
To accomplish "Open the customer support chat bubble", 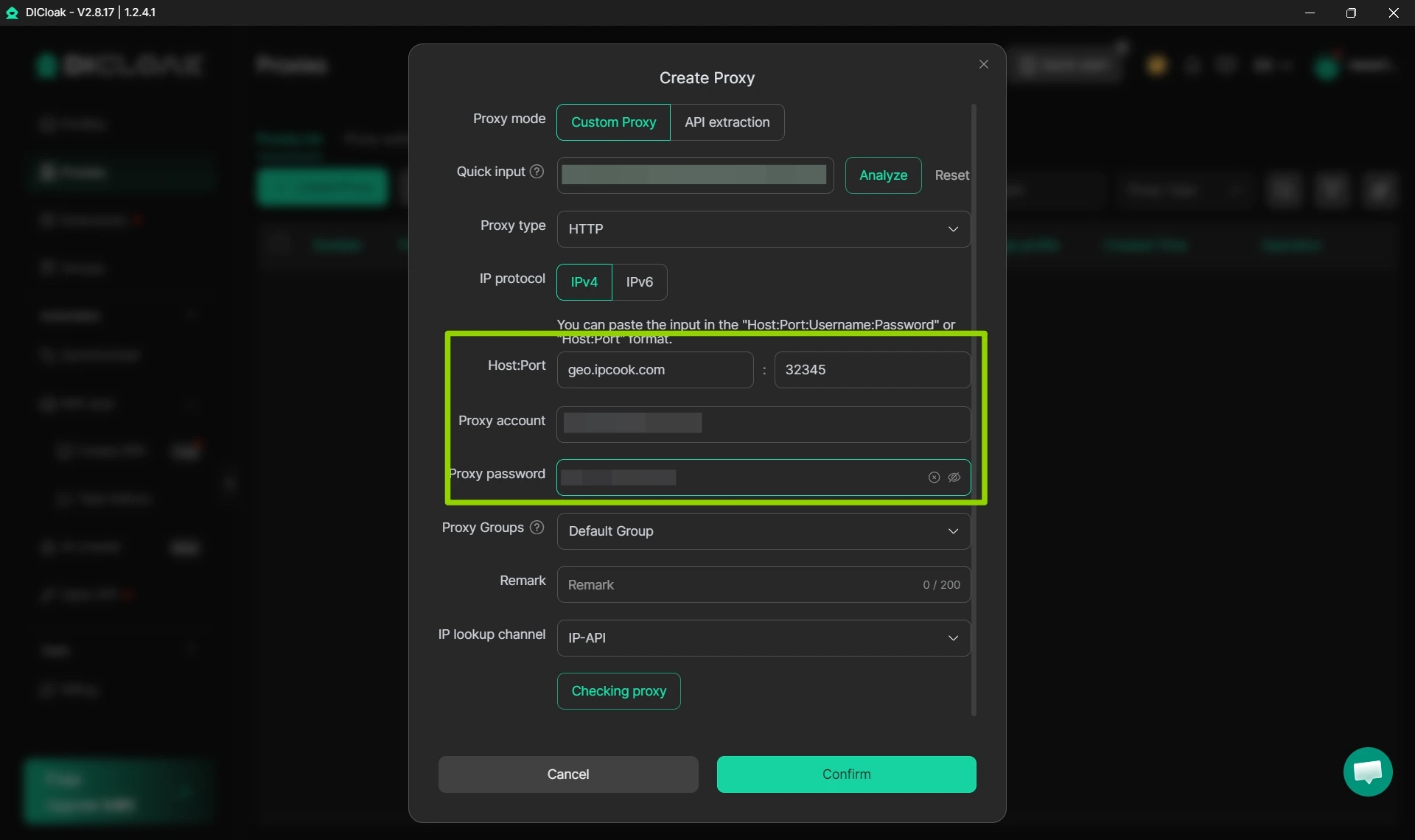I will click(1368, 772).
